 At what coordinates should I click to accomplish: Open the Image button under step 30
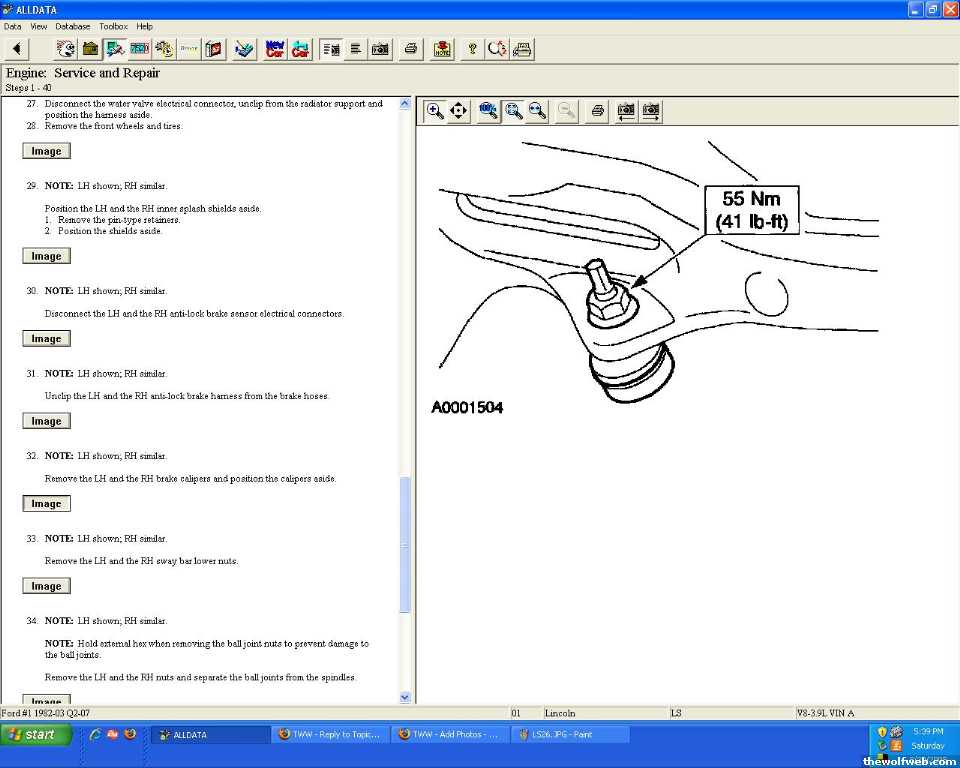coord(46,339)
